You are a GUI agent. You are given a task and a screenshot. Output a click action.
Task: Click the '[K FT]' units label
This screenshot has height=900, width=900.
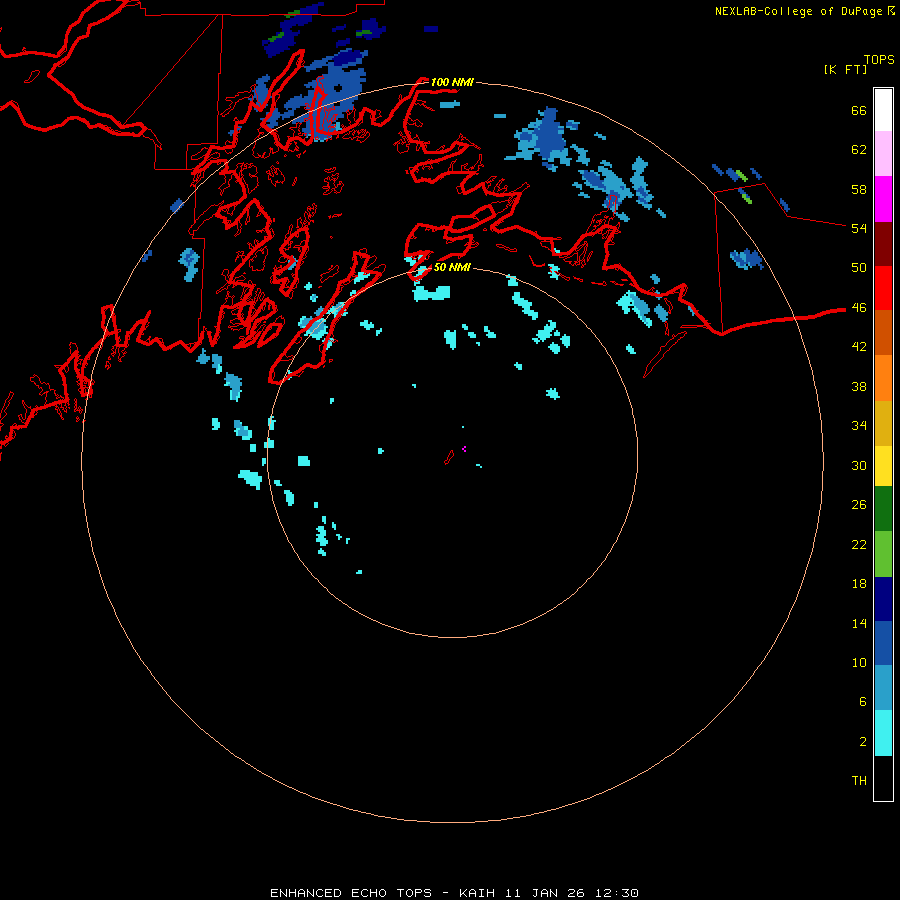tap(845, 69)
